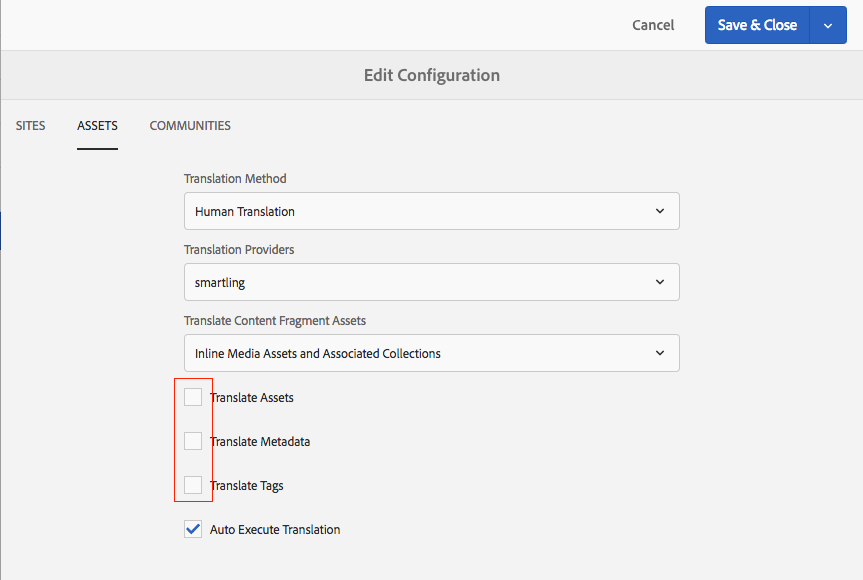The width and height of the screenshot is (863, 580).
Task: Switch to the SITES tab
Action: pos(30,126)
